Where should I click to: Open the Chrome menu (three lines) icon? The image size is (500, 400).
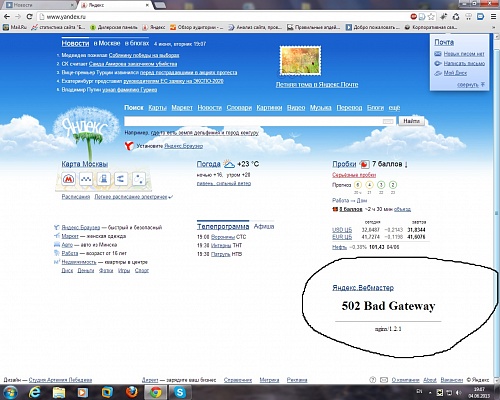tap(493, 16)
